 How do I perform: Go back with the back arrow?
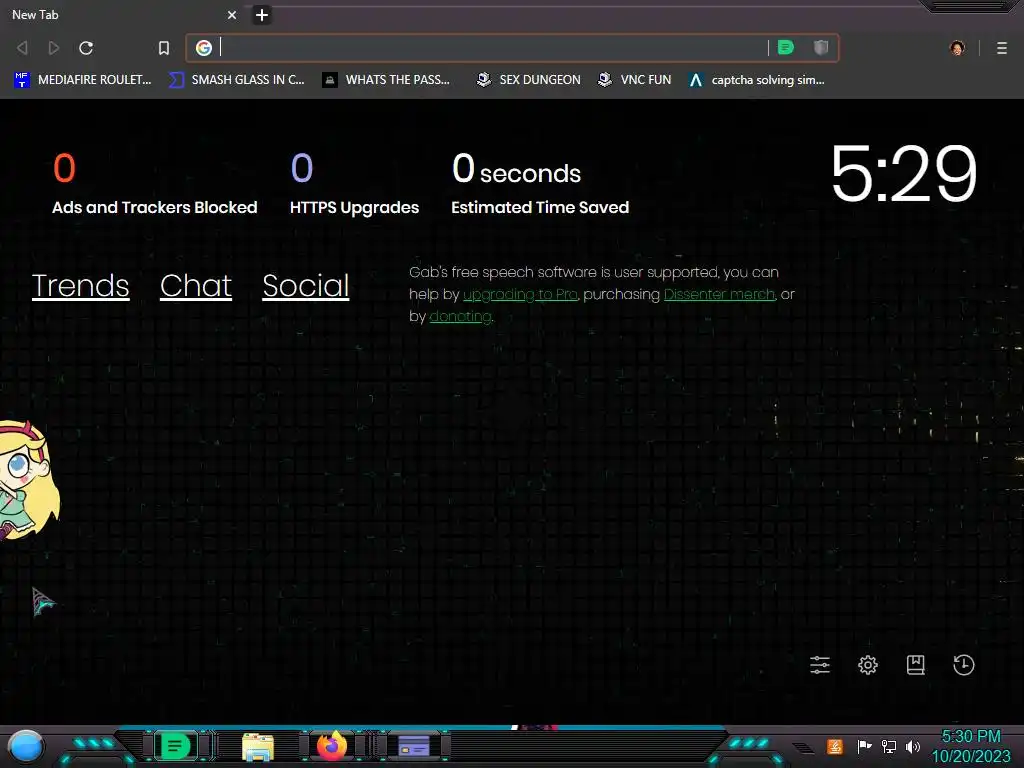coord(22,48)
